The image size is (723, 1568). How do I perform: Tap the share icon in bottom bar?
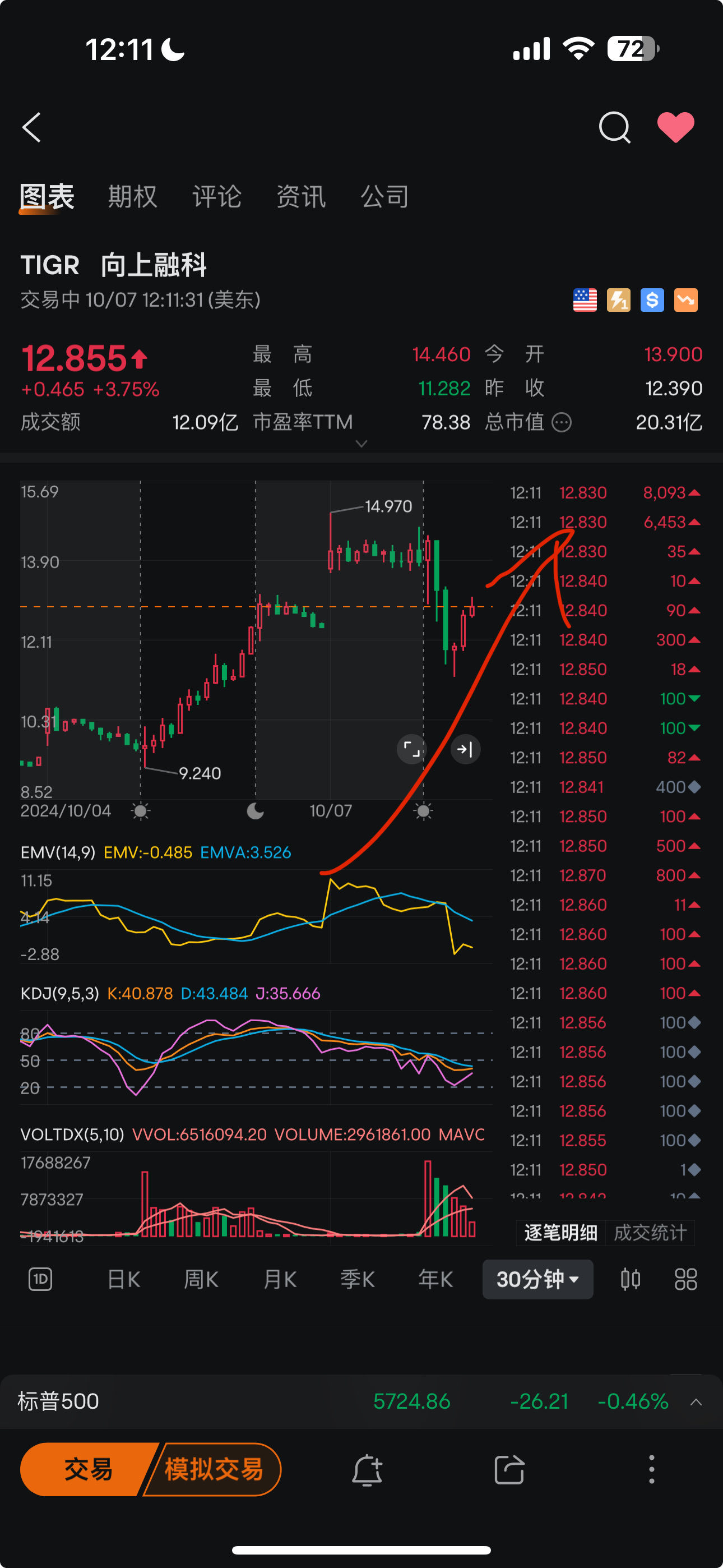point(509,1469)
